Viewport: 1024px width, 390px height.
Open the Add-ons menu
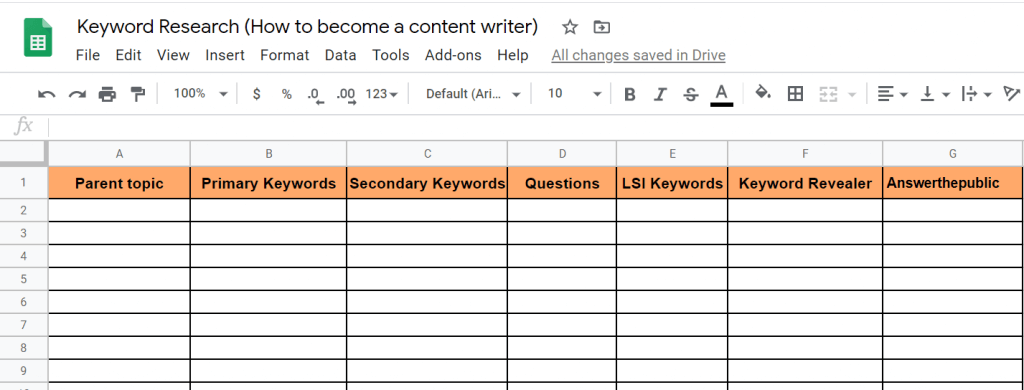click(453, 56)
